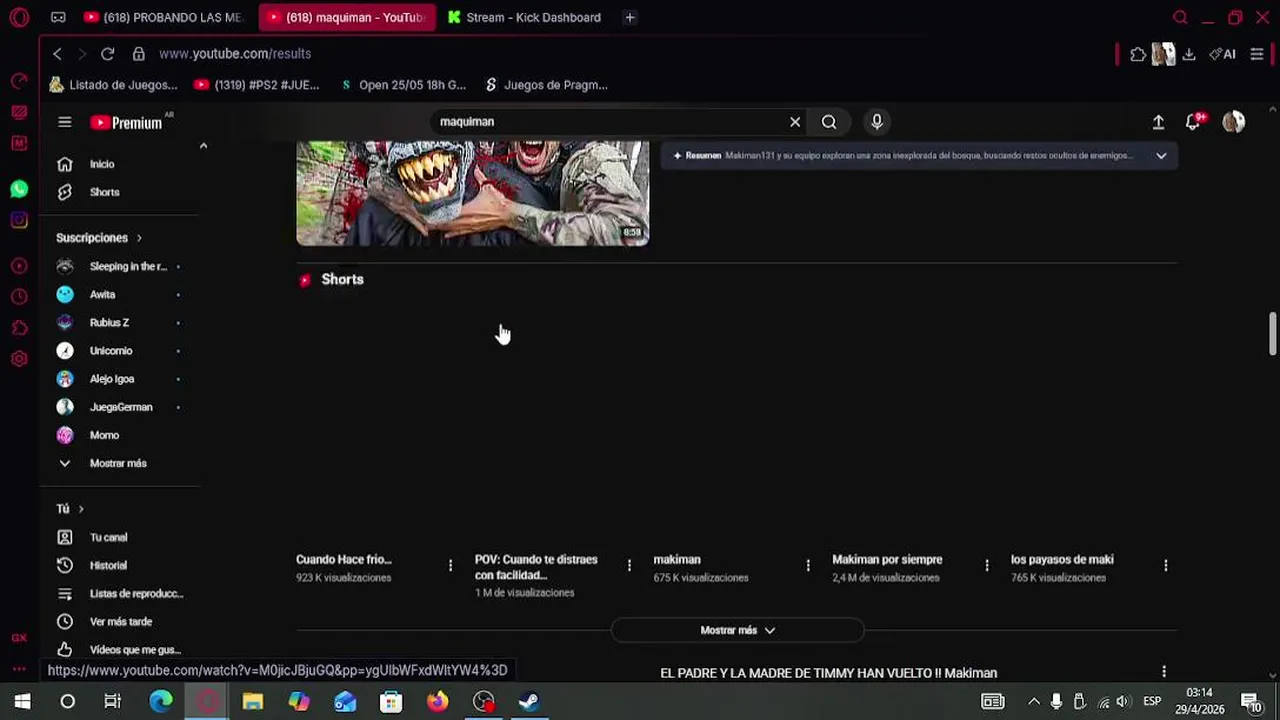Open Instagram in the Opera sidebar

(x=19, y=220)
